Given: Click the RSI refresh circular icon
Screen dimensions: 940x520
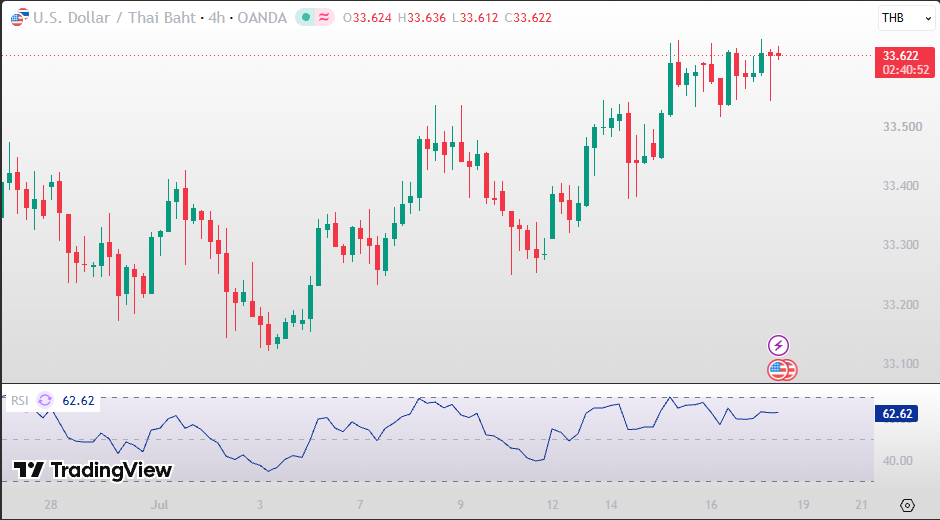Looking at the screenshot, I should 45,400.
